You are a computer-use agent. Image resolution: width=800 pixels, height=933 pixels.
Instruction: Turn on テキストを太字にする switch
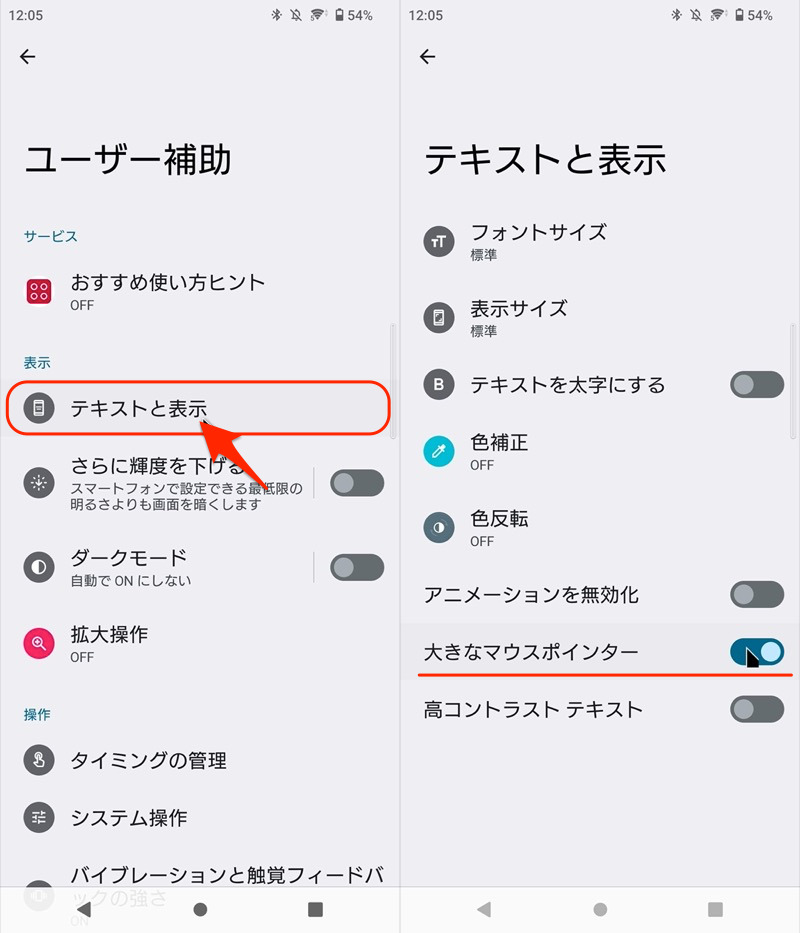point(757,384)
